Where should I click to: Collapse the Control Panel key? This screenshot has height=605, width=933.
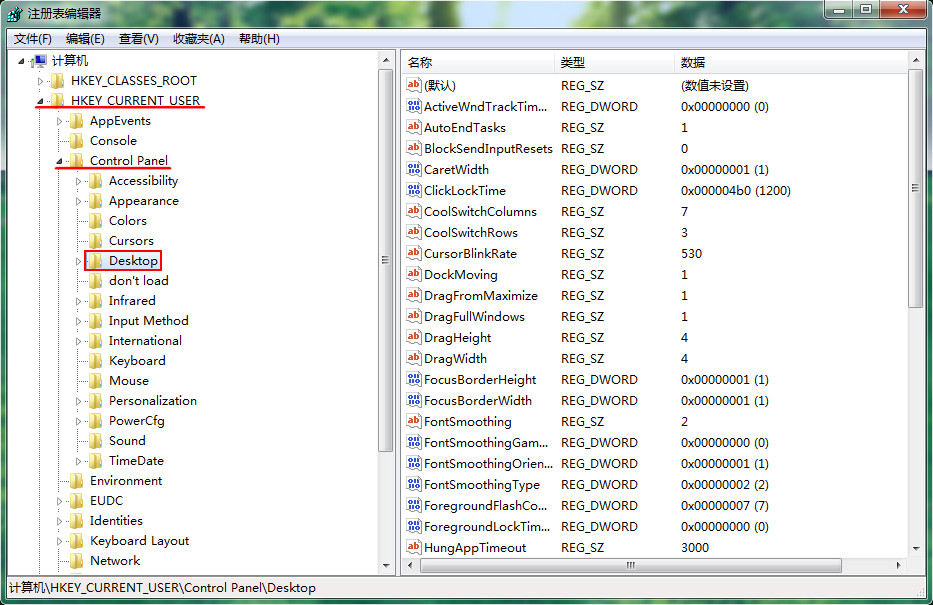click(x=59, y=161)
